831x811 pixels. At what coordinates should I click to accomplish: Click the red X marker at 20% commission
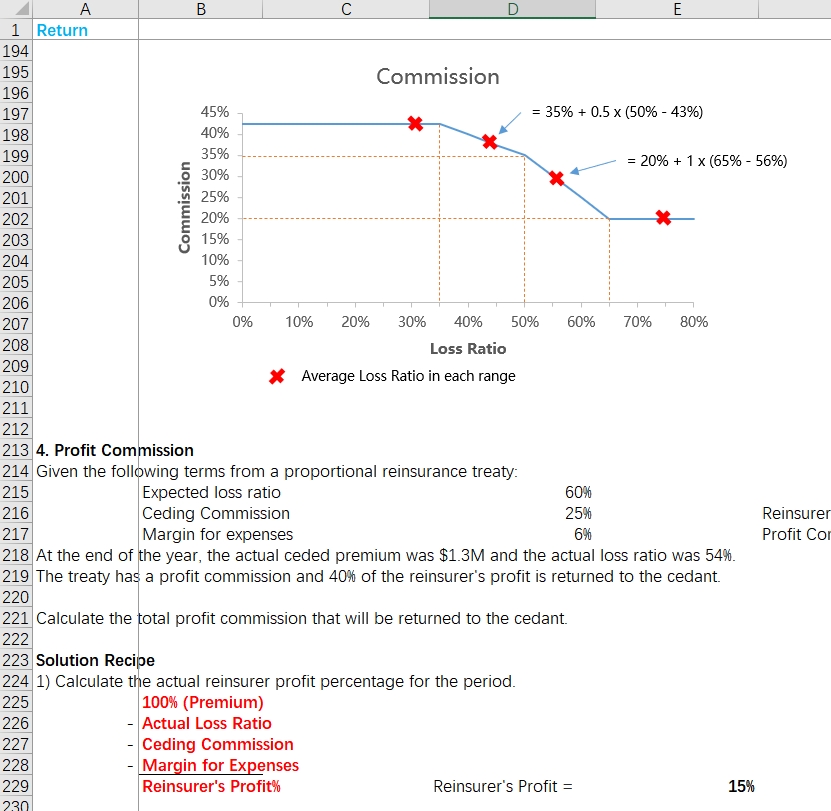(x=663, y=217)
